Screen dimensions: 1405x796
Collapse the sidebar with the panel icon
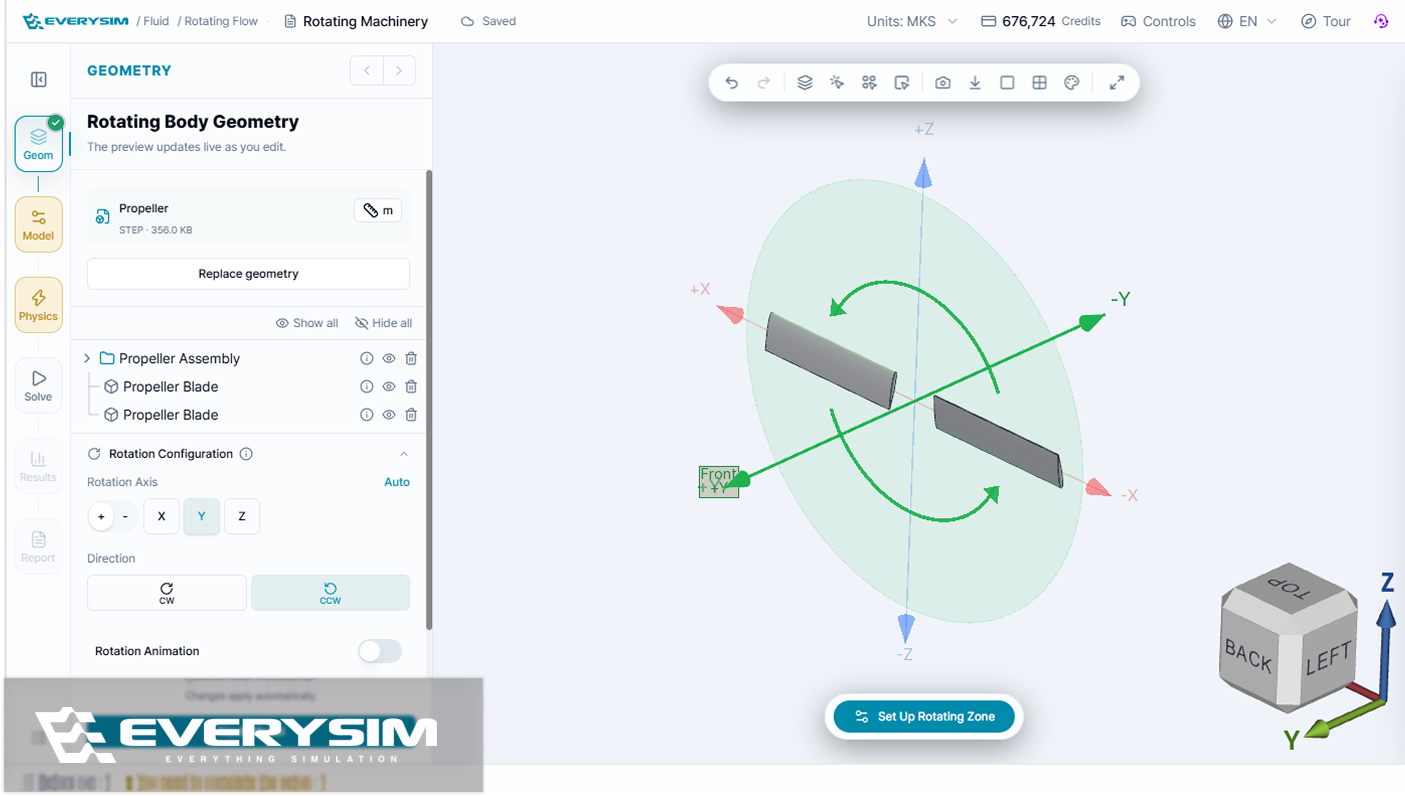coord(39,80)
